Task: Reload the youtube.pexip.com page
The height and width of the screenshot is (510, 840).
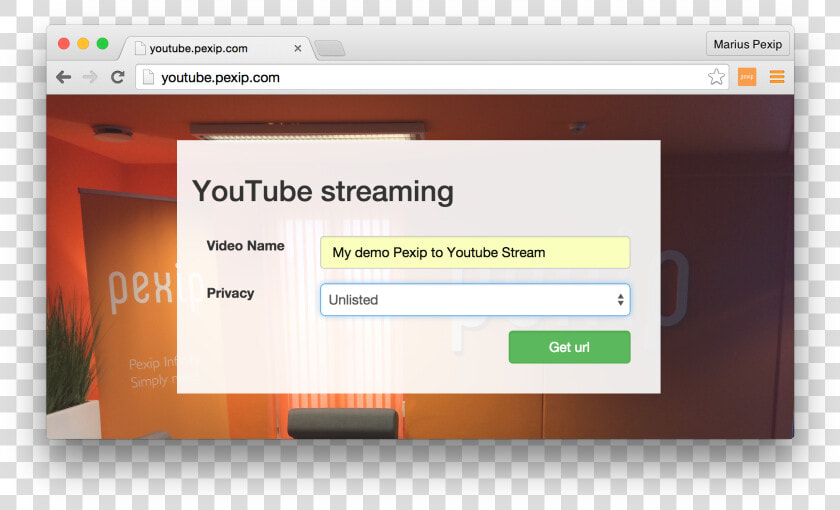Action: [118, 77]
